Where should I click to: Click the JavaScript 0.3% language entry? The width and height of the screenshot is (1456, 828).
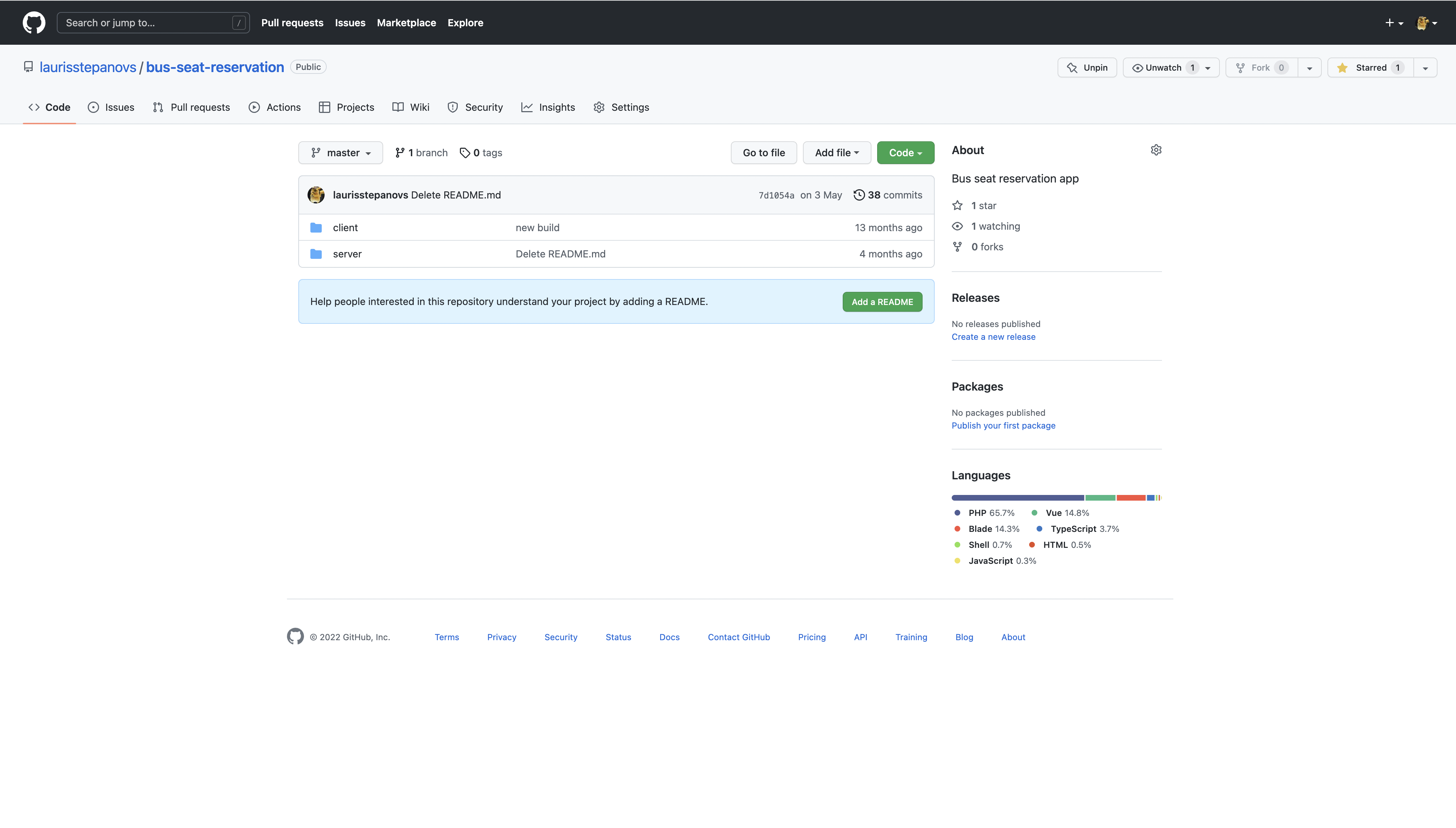tap(995, 561)
